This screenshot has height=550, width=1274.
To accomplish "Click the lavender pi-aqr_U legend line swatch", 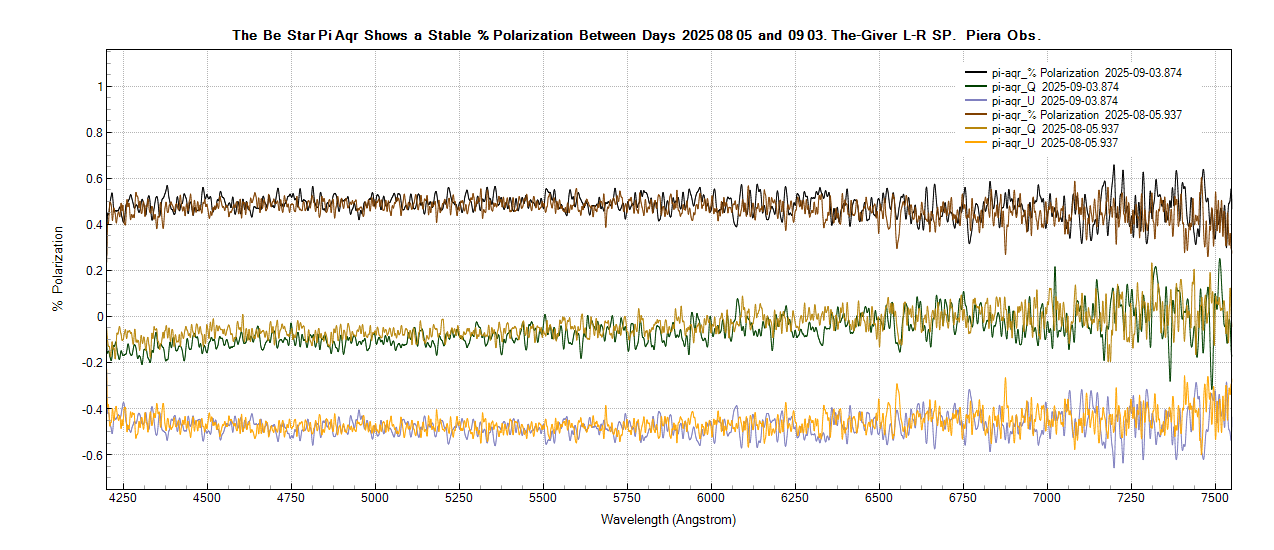I will pos(976,101).
